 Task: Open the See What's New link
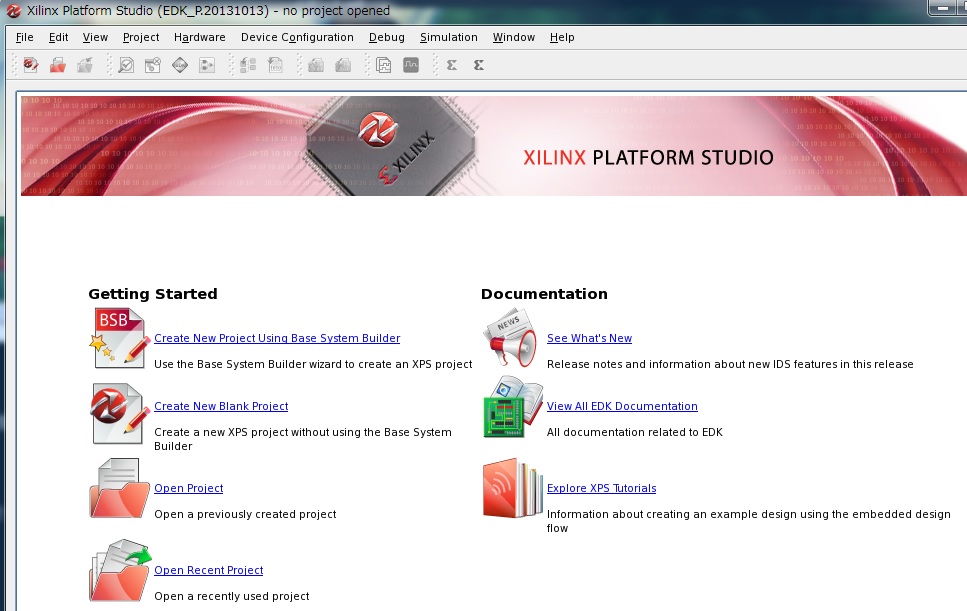coord(590,338)
